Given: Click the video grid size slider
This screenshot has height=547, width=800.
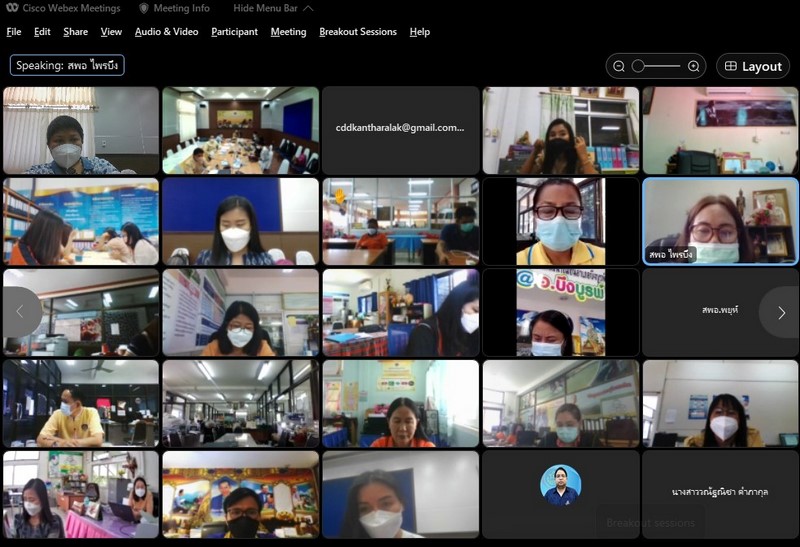Looking at the screenshot, I should (655, 66).
